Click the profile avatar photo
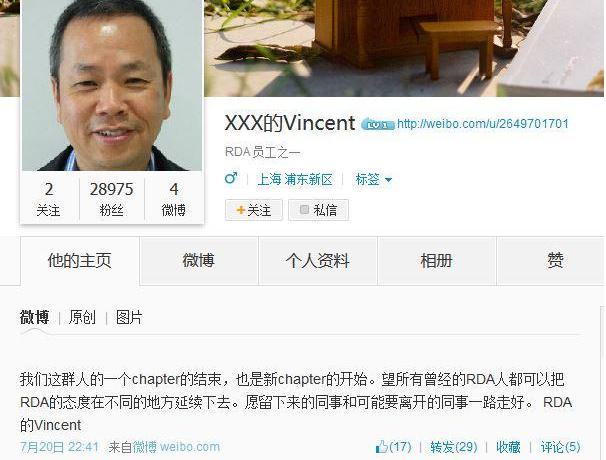The height and width of the screenshot is (460, 606). (x=112, y=85)
